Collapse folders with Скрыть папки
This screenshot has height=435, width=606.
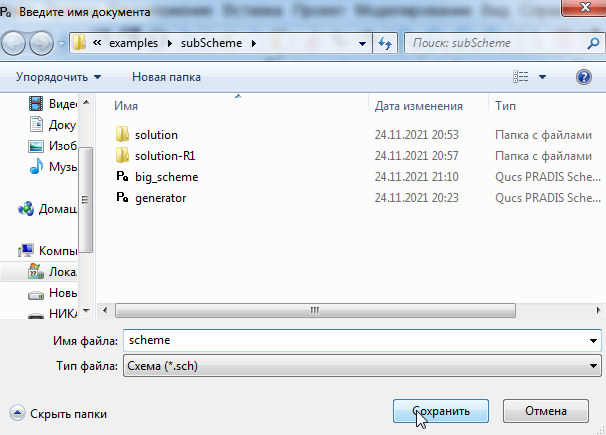click(x=58, y=413)
